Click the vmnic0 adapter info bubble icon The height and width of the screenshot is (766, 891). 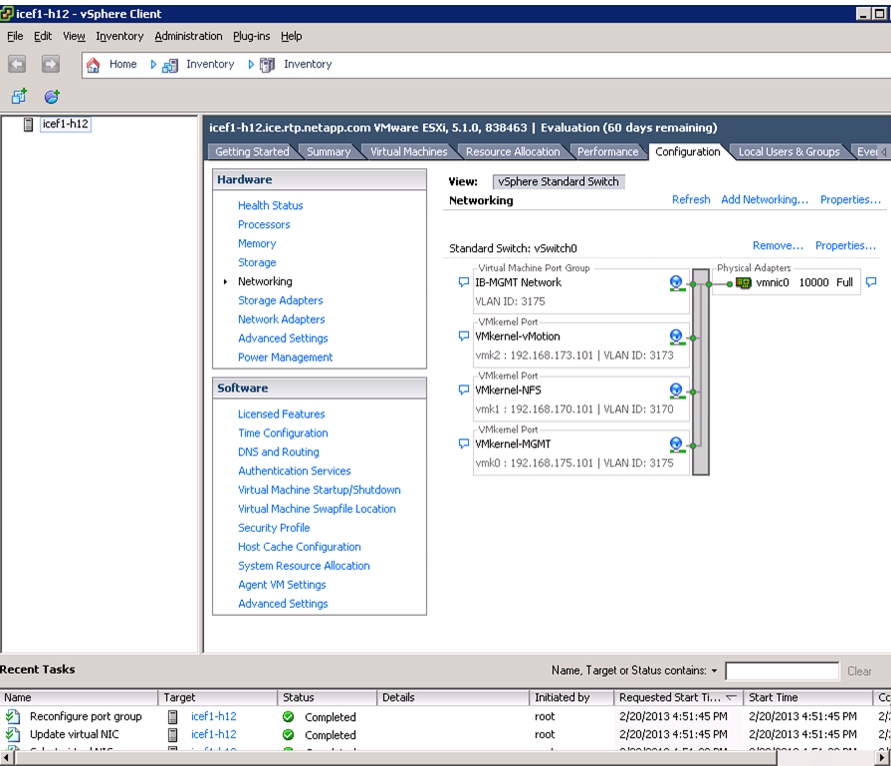pos(871,282)
